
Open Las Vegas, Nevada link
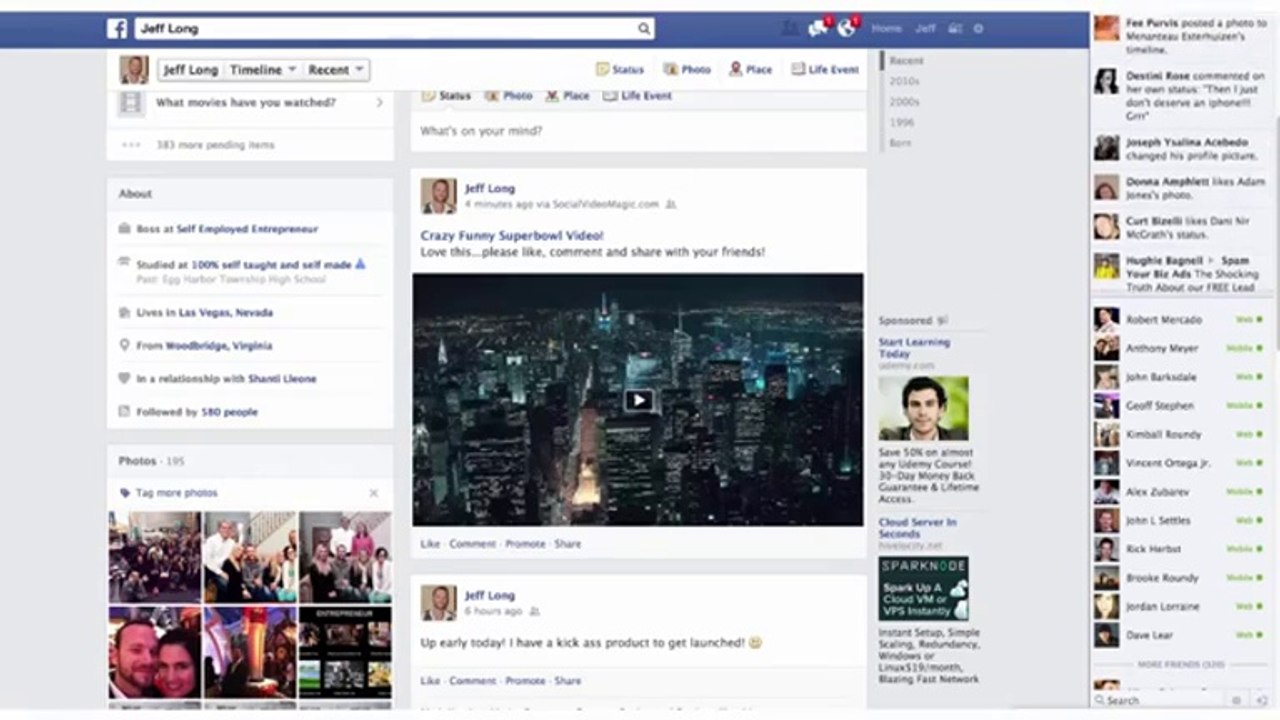click(226, 313)
